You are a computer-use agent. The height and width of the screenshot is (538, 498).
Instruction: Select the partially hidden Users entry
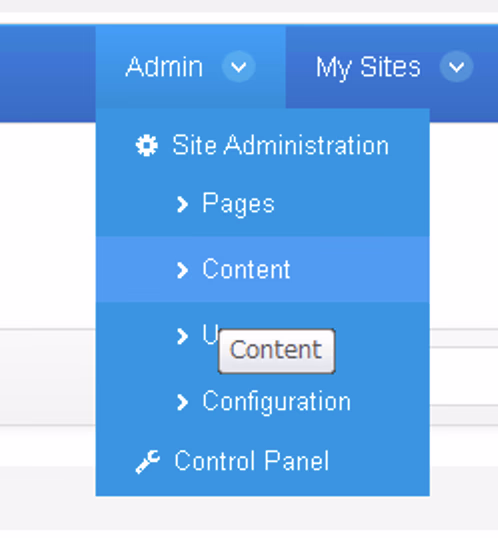pyautogui.click(x=210, y=334)
